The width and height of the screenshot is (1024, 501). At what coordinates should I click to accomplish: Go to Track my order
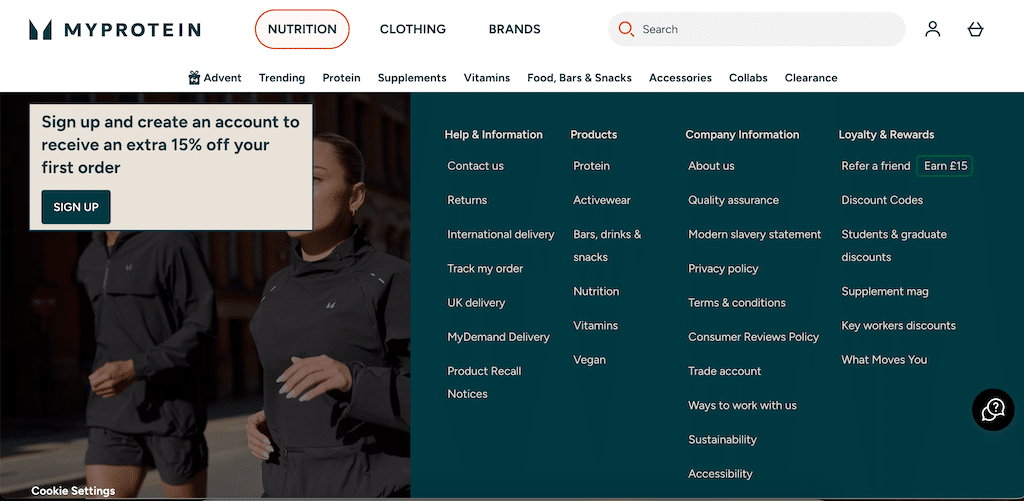[485, 269]
